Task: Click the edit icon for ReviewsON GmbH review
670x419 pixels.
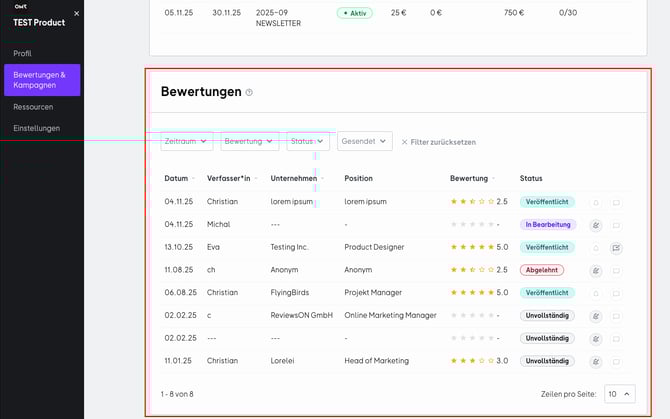Action: point(596,315)
